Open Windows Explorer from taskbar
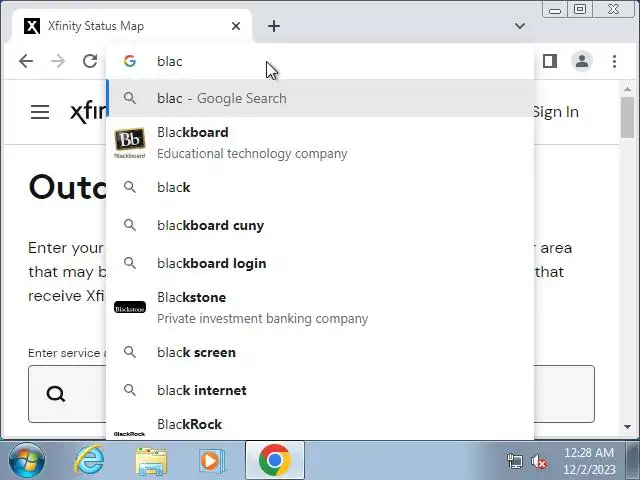The image size is (640, 480). pyautogui.click(x=151, y=462)
